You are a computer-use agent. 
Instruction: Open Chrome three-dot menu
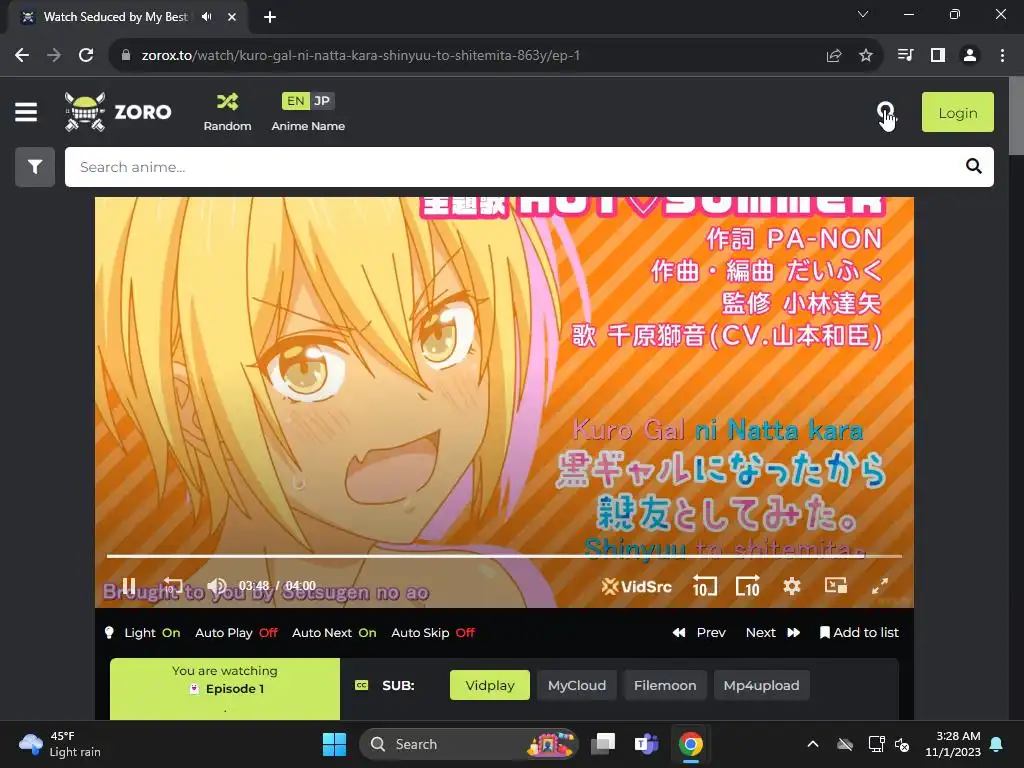click(1002, 56)
